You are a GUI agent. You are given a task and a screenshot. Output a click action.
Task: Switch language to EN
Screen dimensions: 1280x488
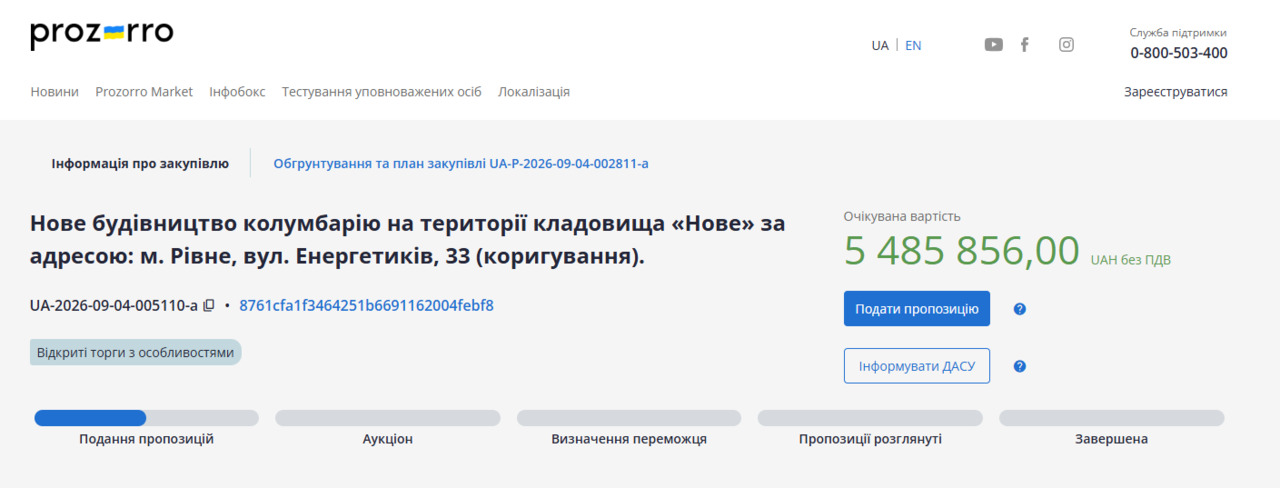click(x=913, y=45)
